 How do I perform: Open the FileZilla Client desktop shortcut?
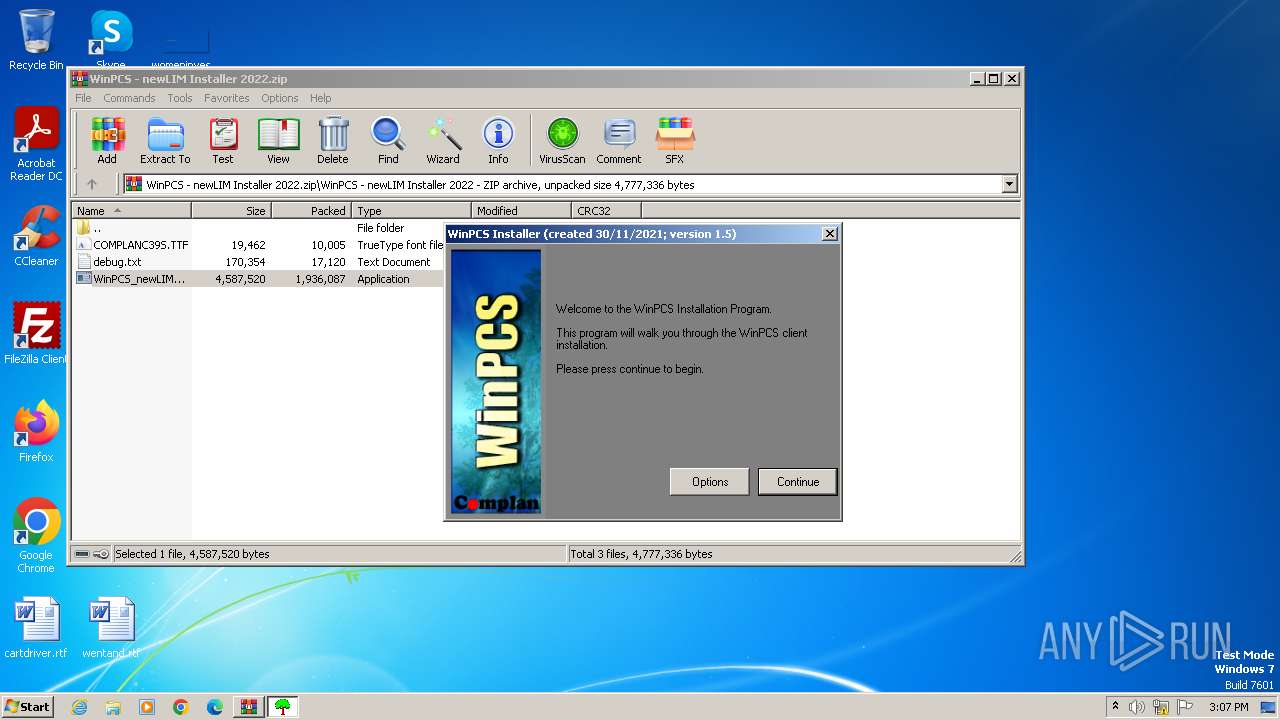coord(36,334)
